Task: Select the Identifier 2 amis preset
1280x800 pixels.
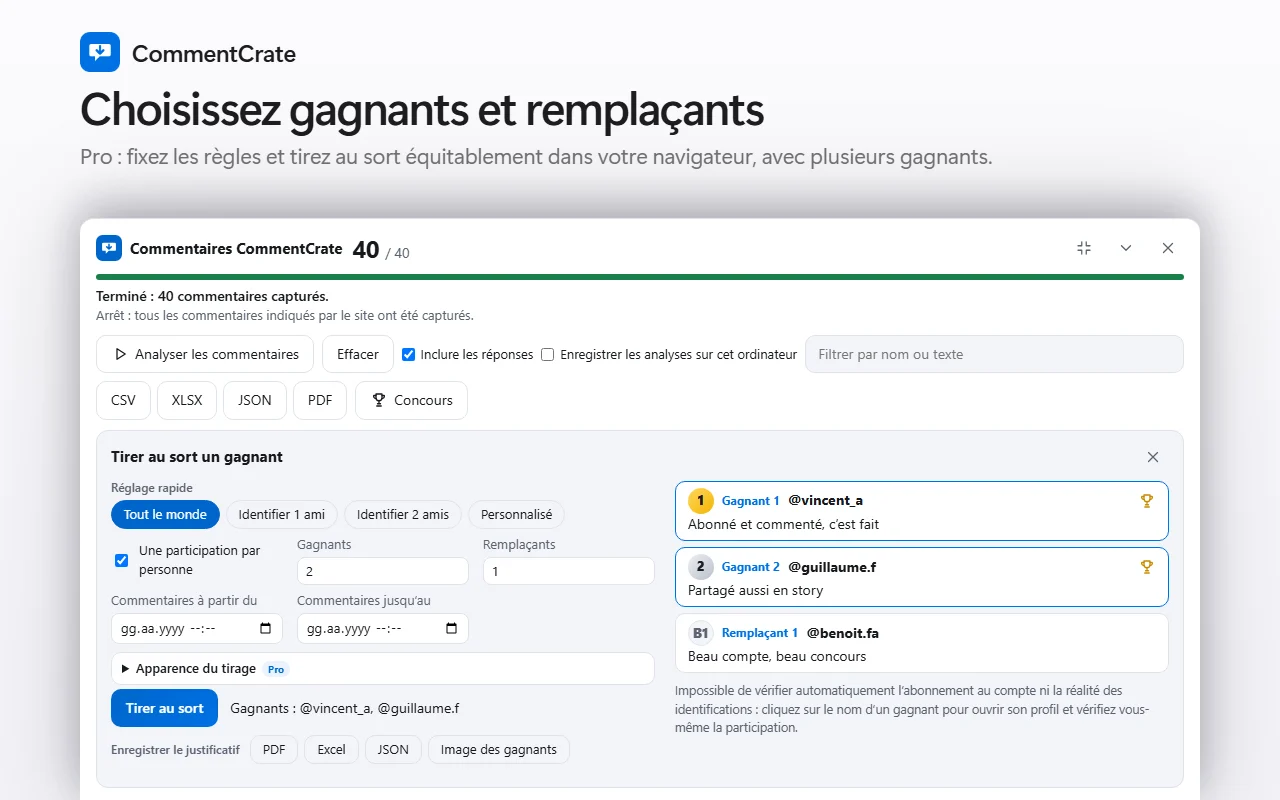Action: [x=403, y=515]
